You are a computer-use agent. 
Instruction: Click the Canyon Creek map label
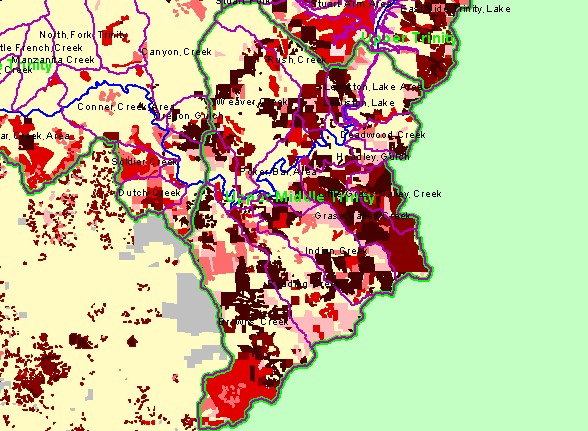click(x=177, y=52)
